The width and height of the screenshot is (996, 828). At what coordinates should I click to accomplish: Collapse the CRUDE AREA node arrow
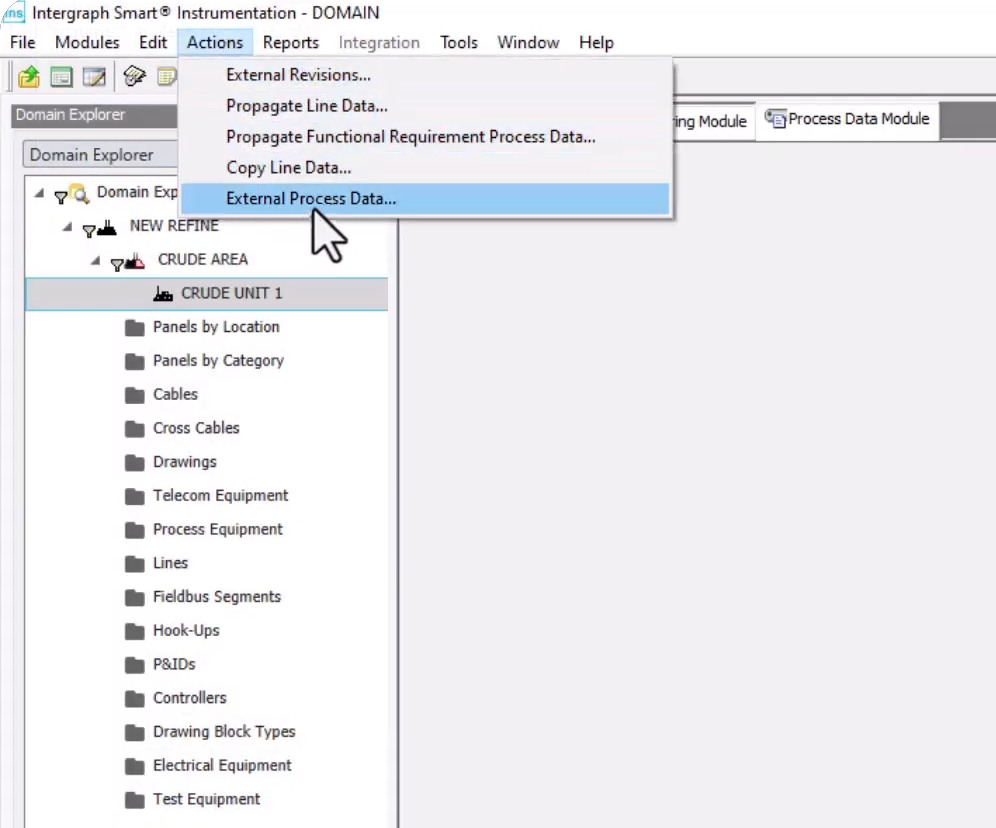95,260
